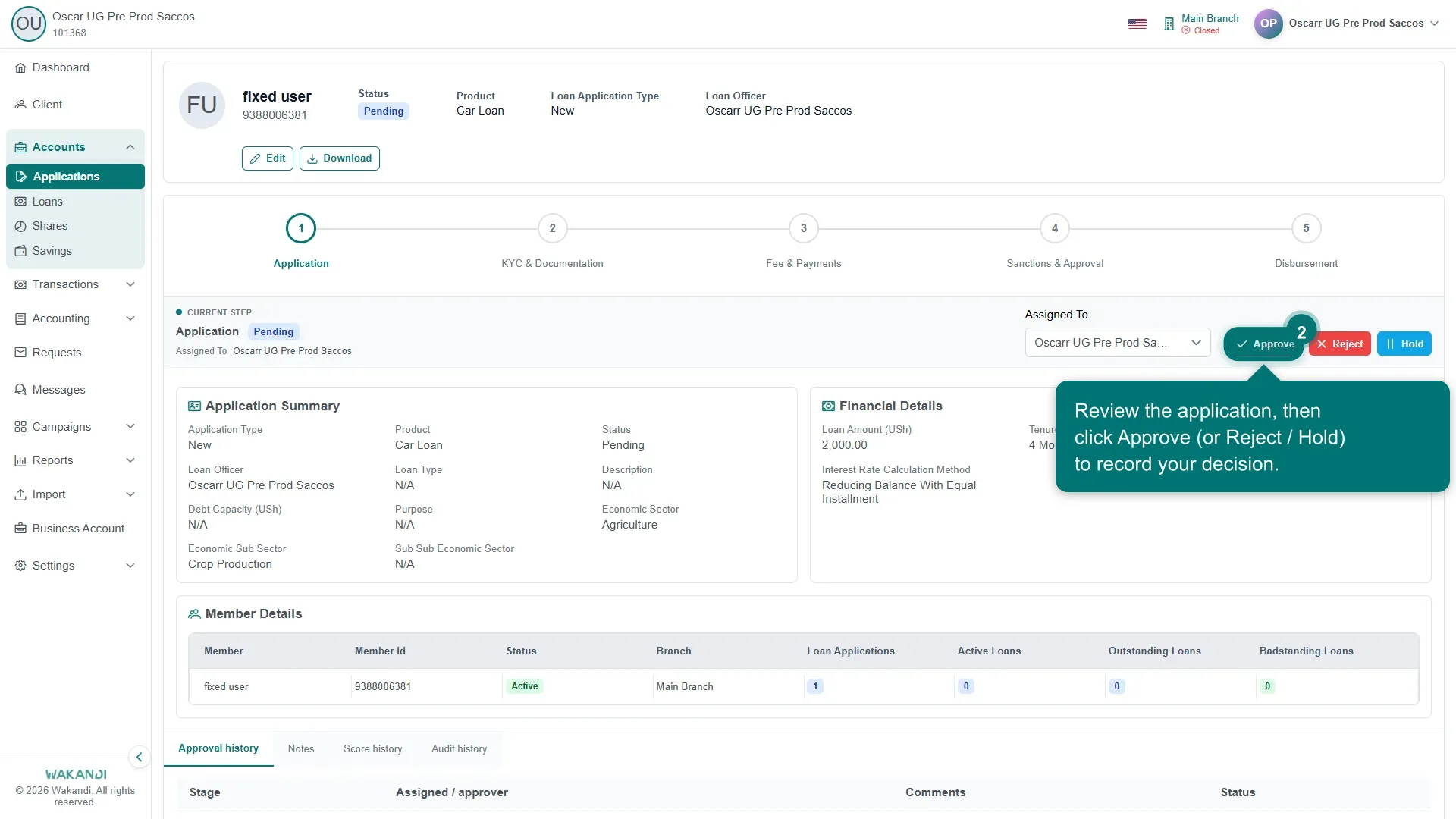Click the Member Details header icon
The image size is (1456, 819).
(x=194, y=614)
